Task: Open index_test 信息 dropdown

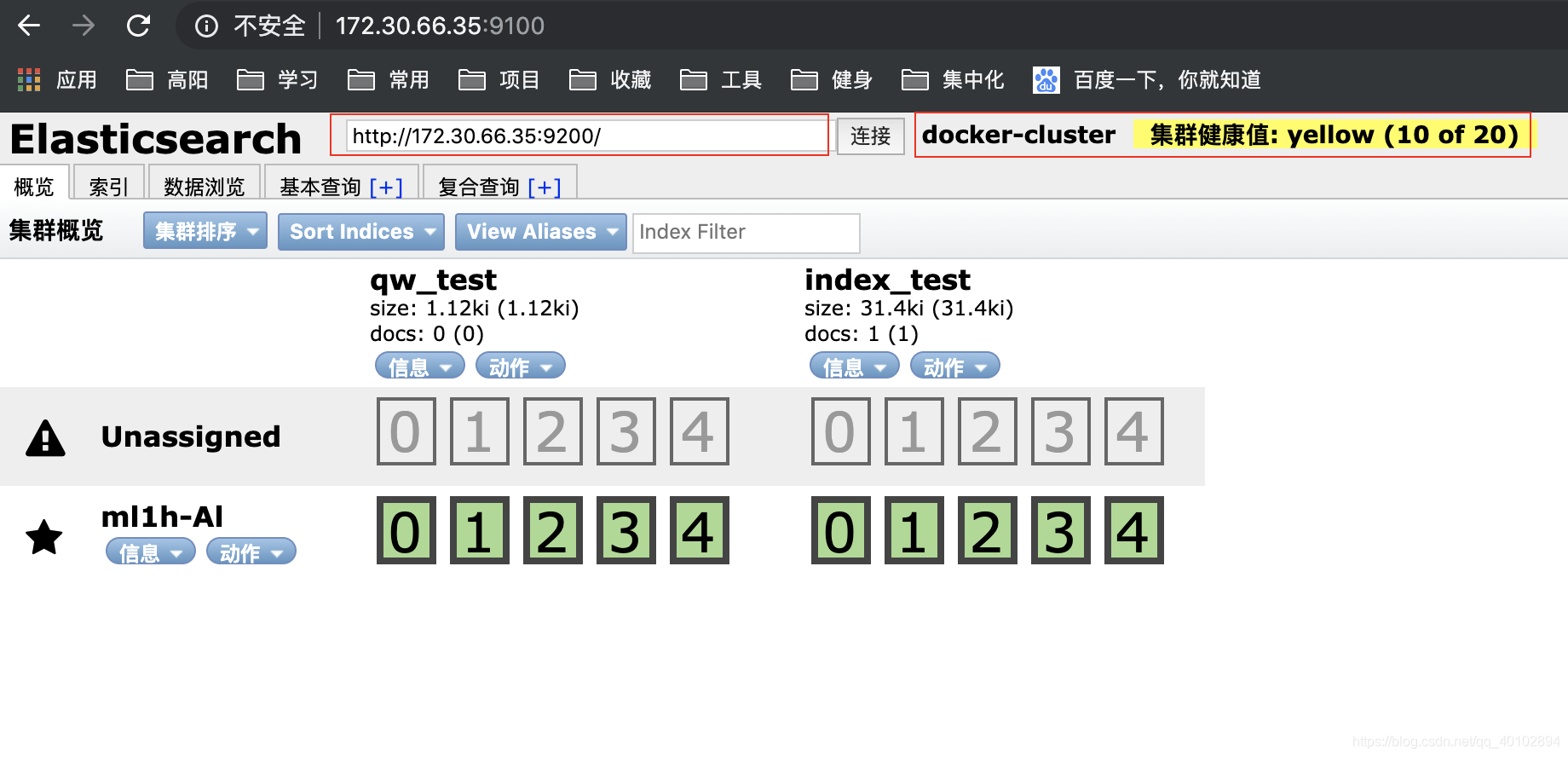Action: [x=855, y=367]
